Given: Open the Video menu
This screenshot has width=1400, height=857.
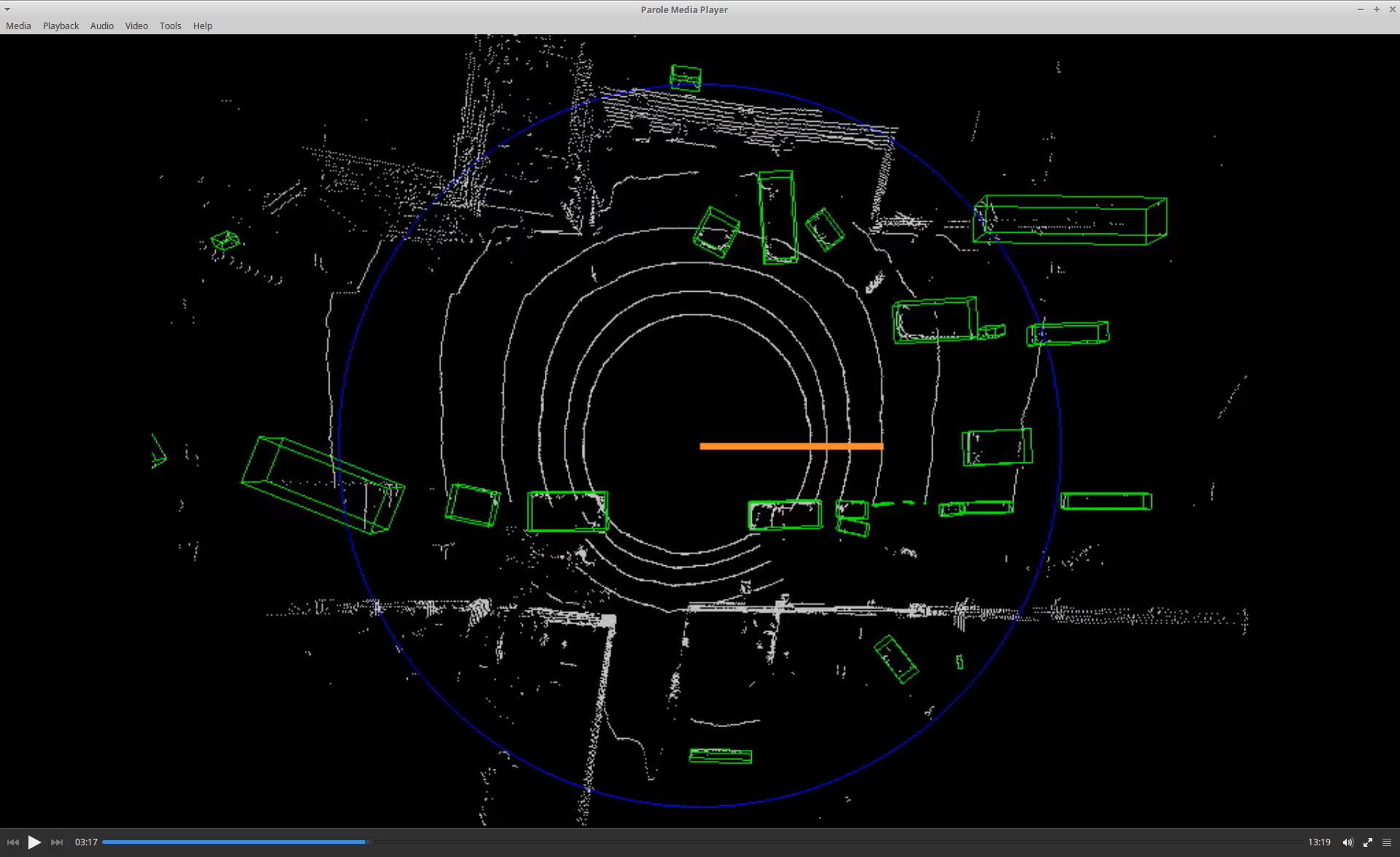Looking at the screenshot, I should coord(136,26).
